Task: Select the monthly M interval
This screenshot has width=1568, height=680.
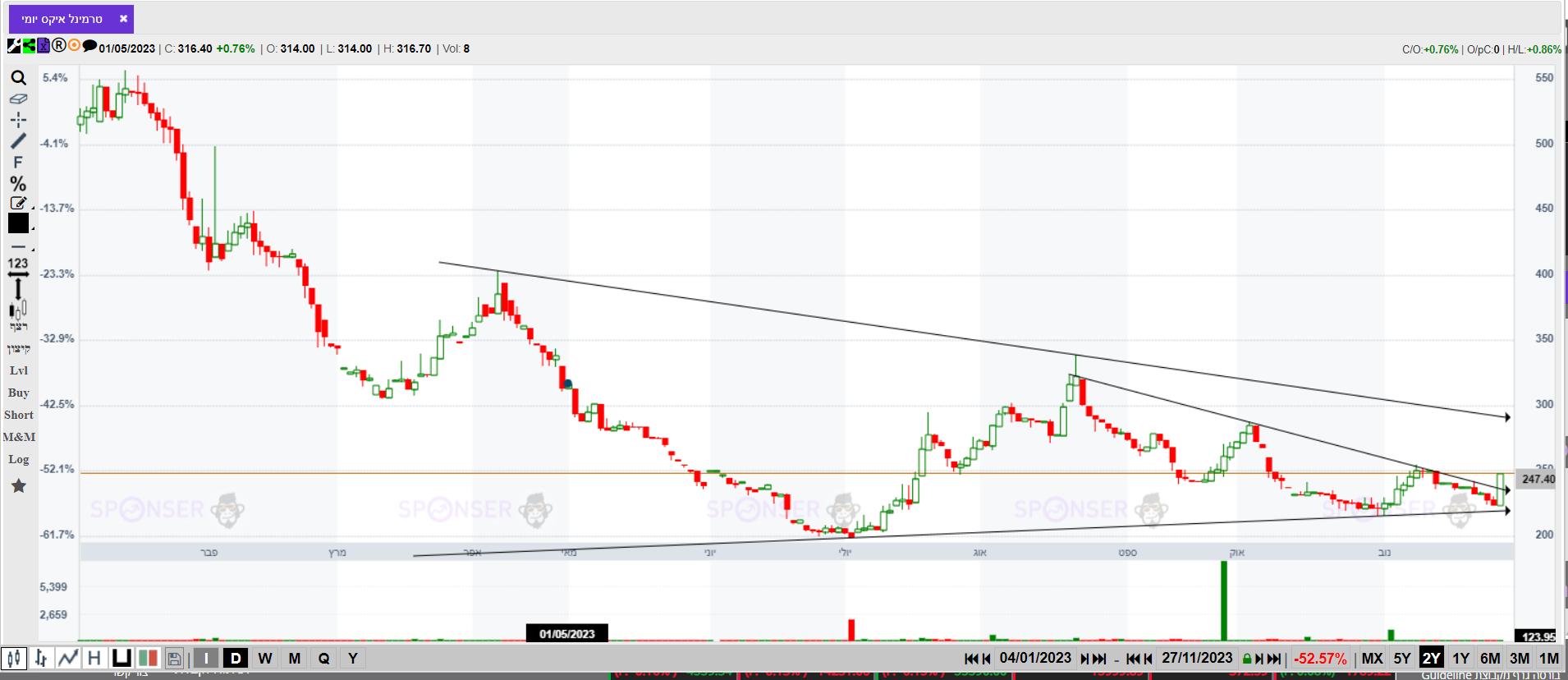Action: coord(295,658)
